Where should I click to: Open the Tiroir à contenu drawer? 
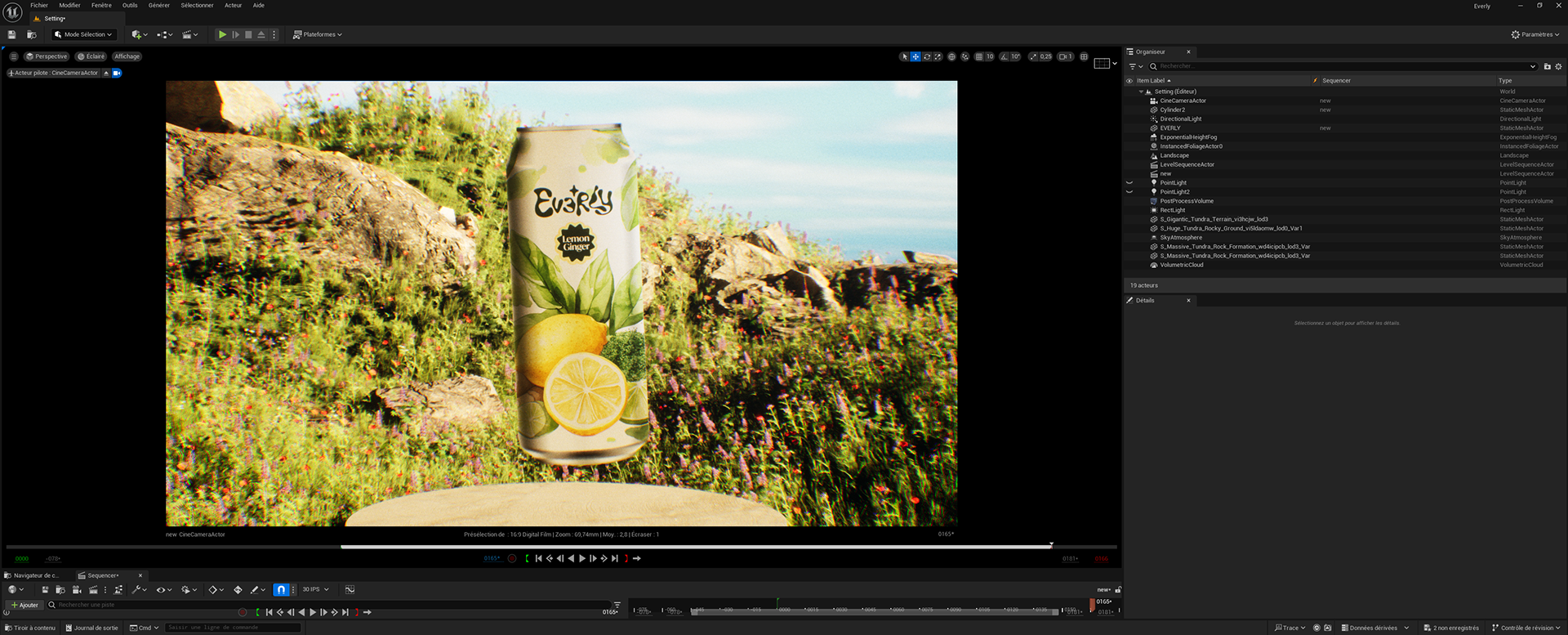[30, 628]
